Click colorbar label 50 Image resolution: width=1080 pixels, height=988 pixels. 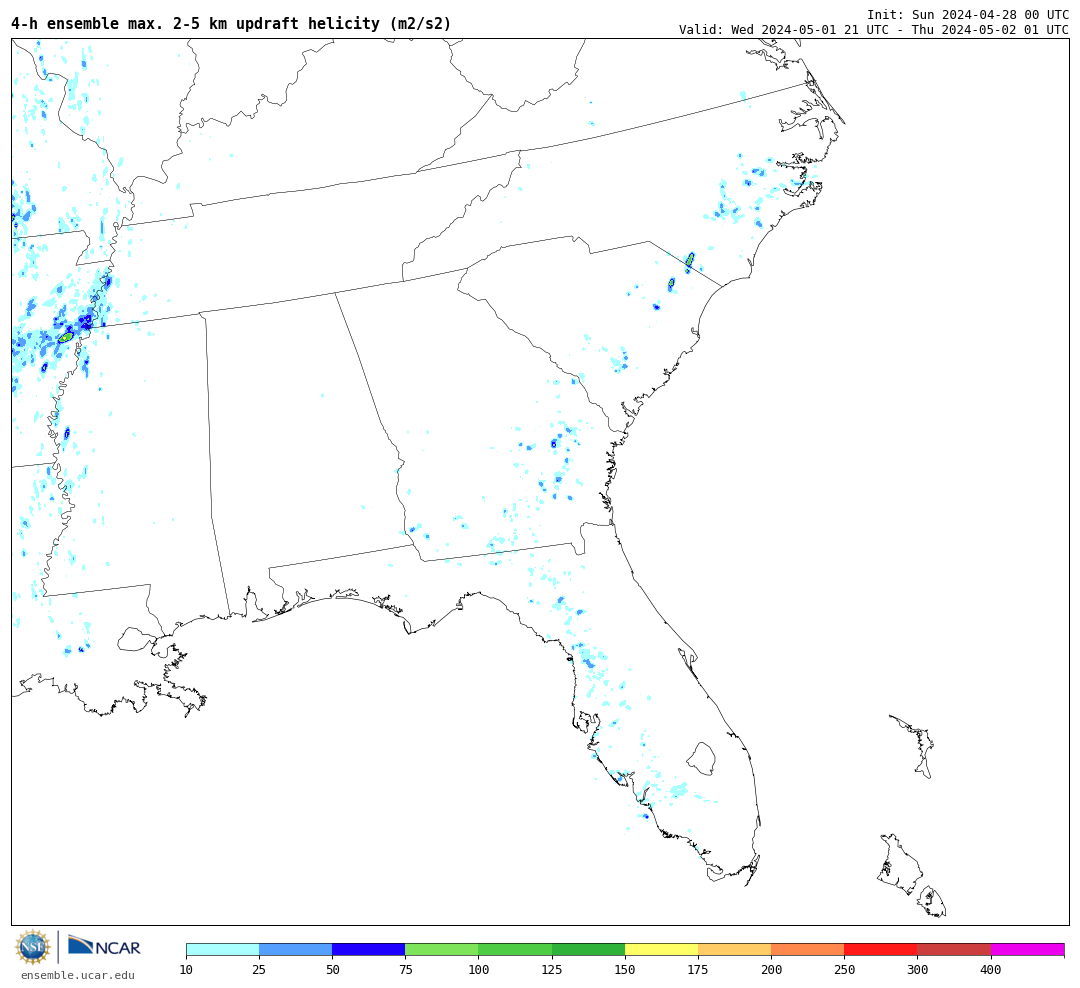tap(332, 969)
